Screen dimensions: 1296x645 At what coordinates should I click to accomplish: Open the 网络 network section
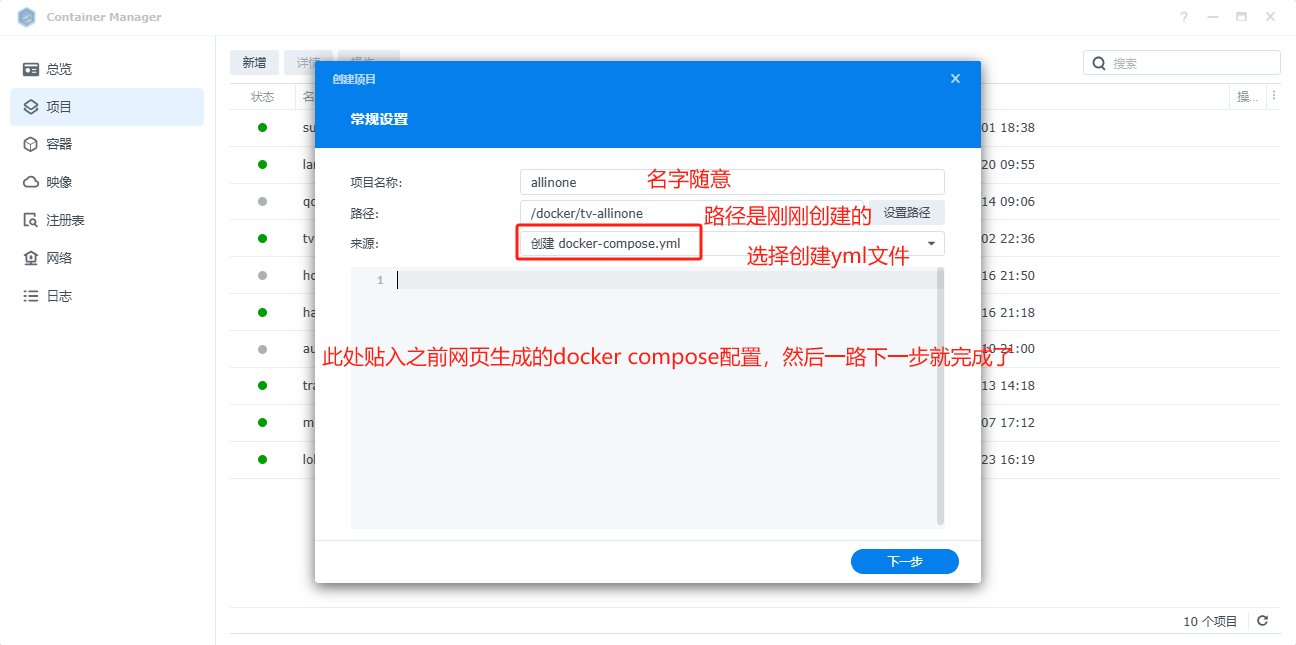click(x=58, y=258)
